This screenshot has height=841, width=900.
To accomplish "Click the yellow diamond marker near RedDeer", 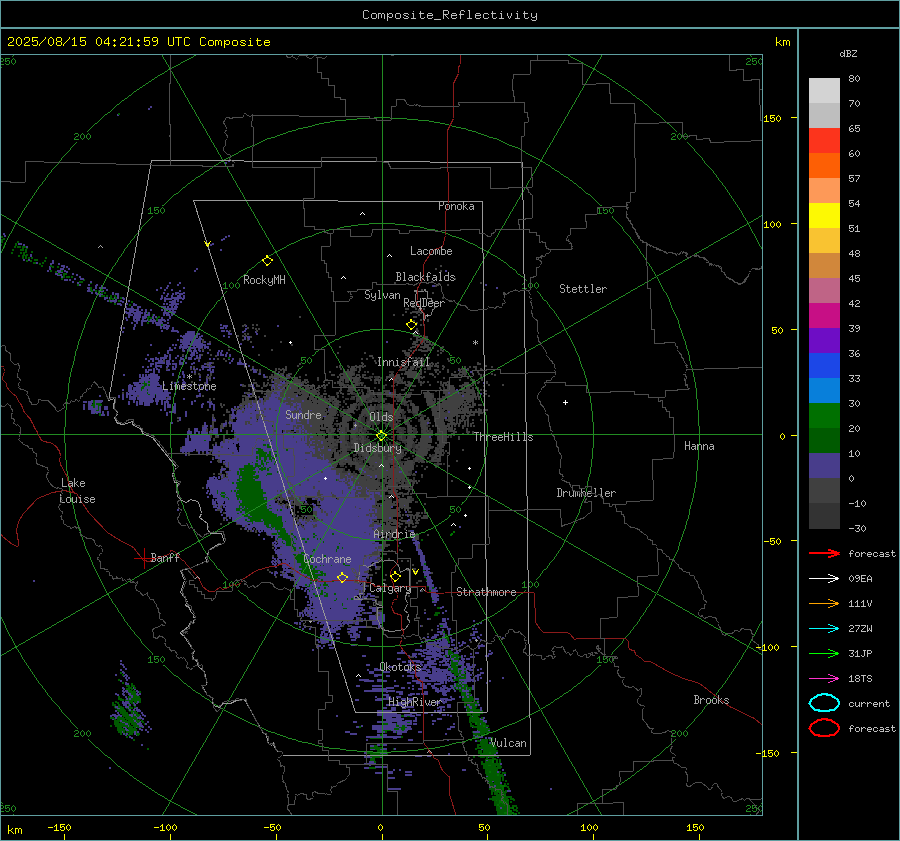I will click(412, 325).
